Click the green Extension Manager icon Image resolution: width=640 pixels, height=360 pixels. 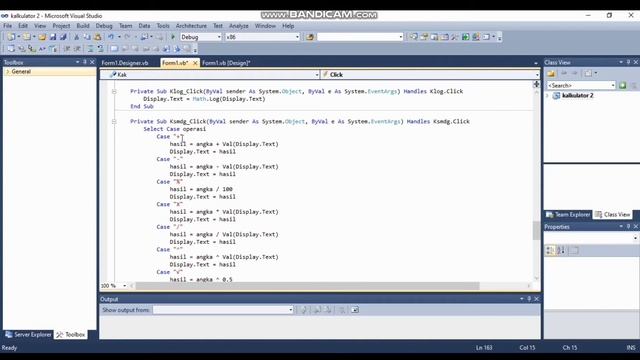click(466, 37)
